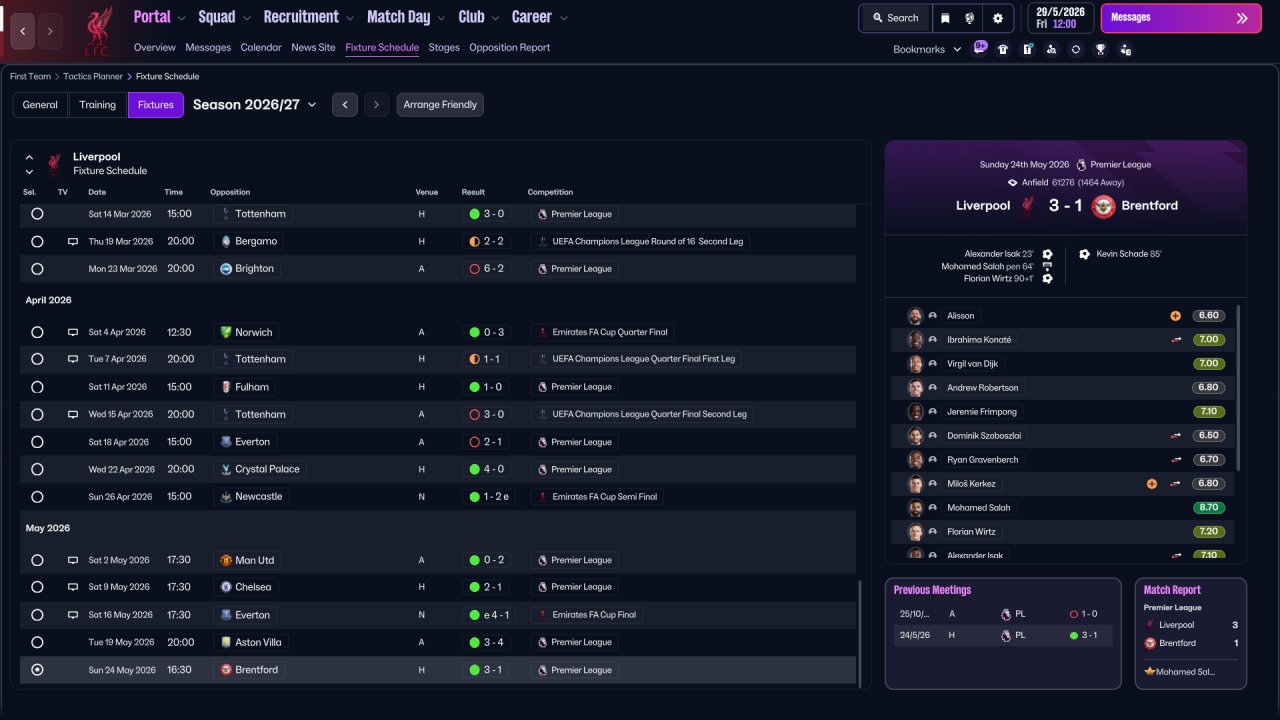Select the radio button for Brighton fixture
The image size is (1280, 720).
[x=37, y=269]
